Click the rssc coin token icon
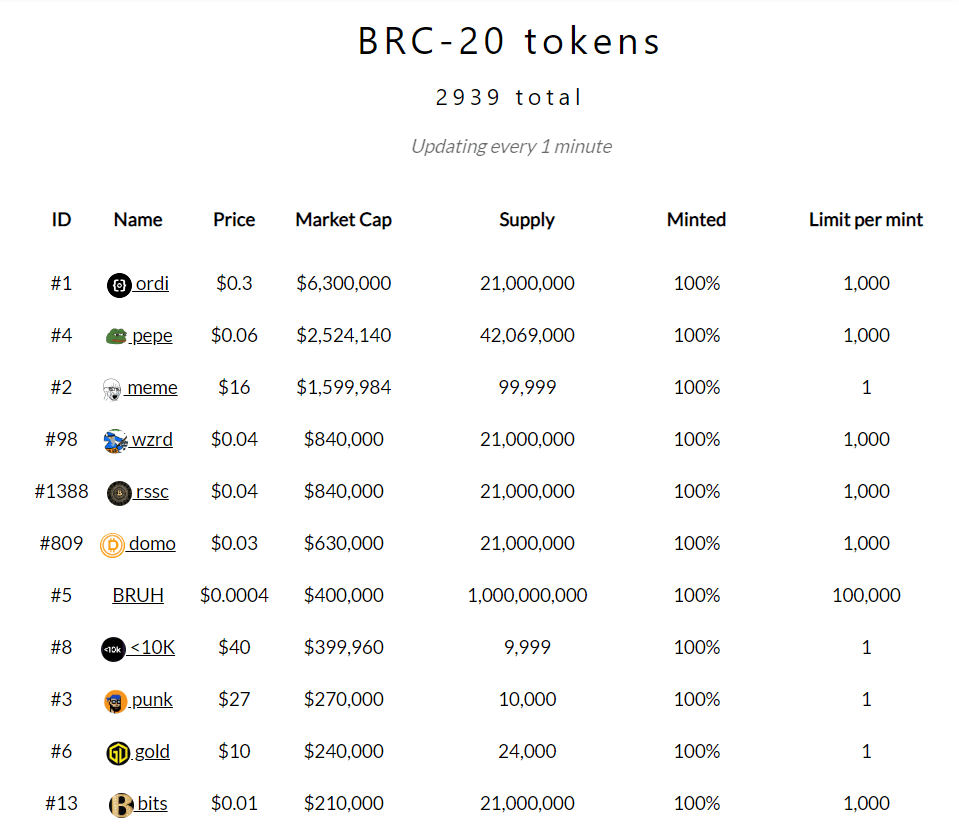 click(x=119, y=492)
